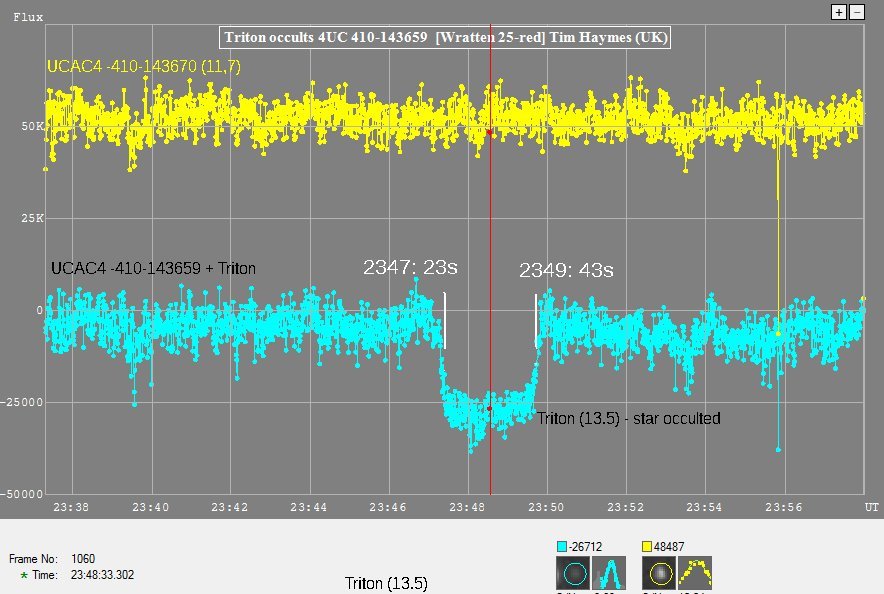Click the -50000 flux axis label
Image resolution: width=884 pixels, height=594 pixels.
pyautogui.click(x=21, y=494)
